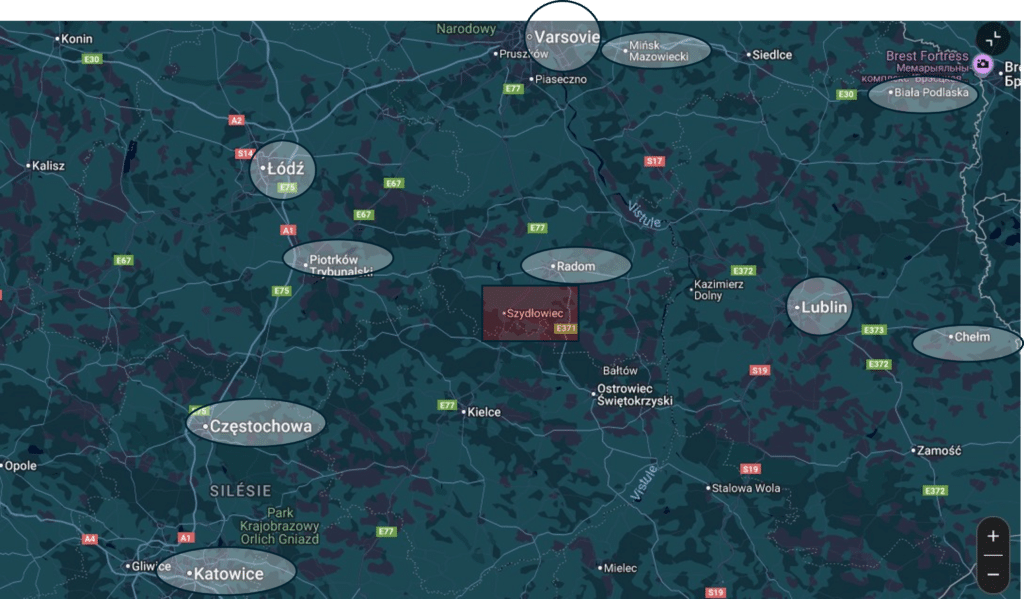Click the A4 motorway shield

tap(90, 539)
